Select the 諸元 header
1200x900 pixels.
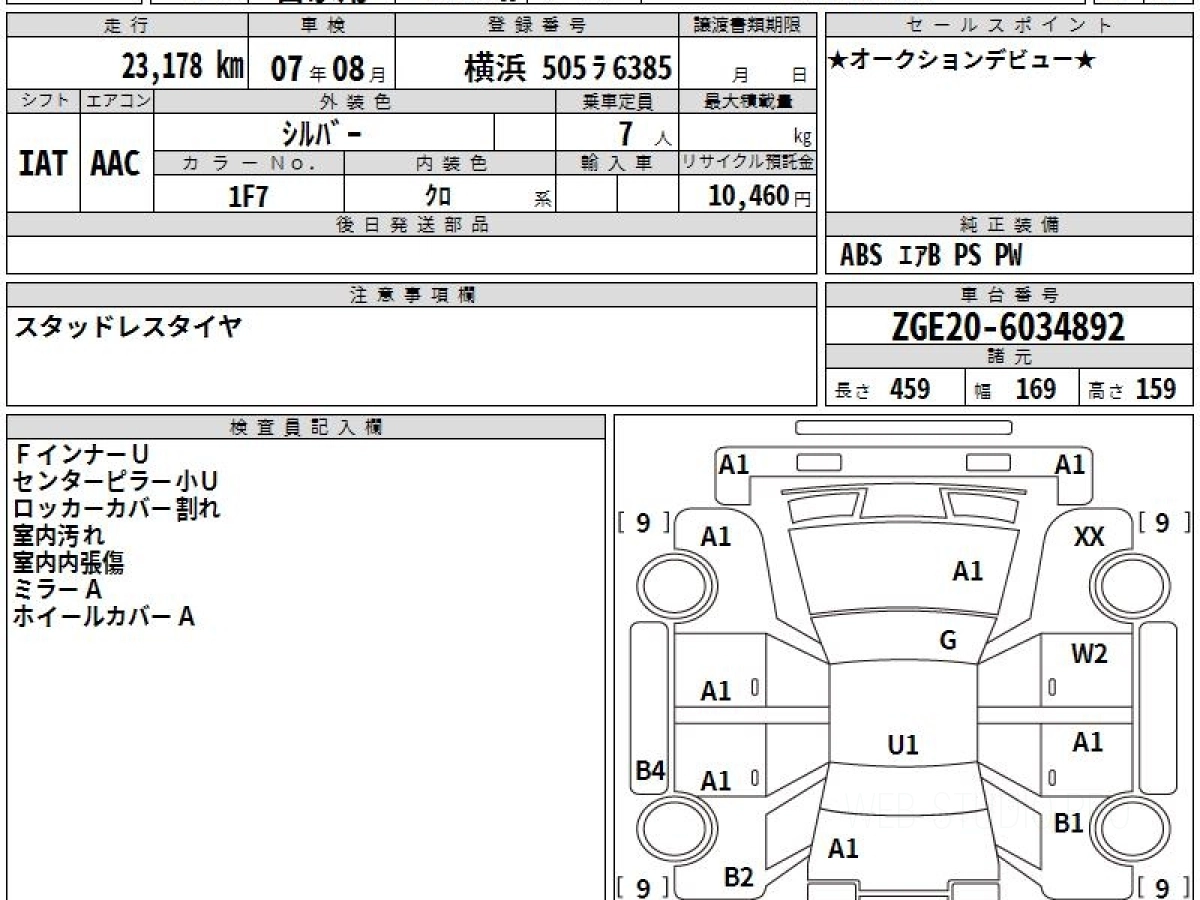[x=1009, y=357]
